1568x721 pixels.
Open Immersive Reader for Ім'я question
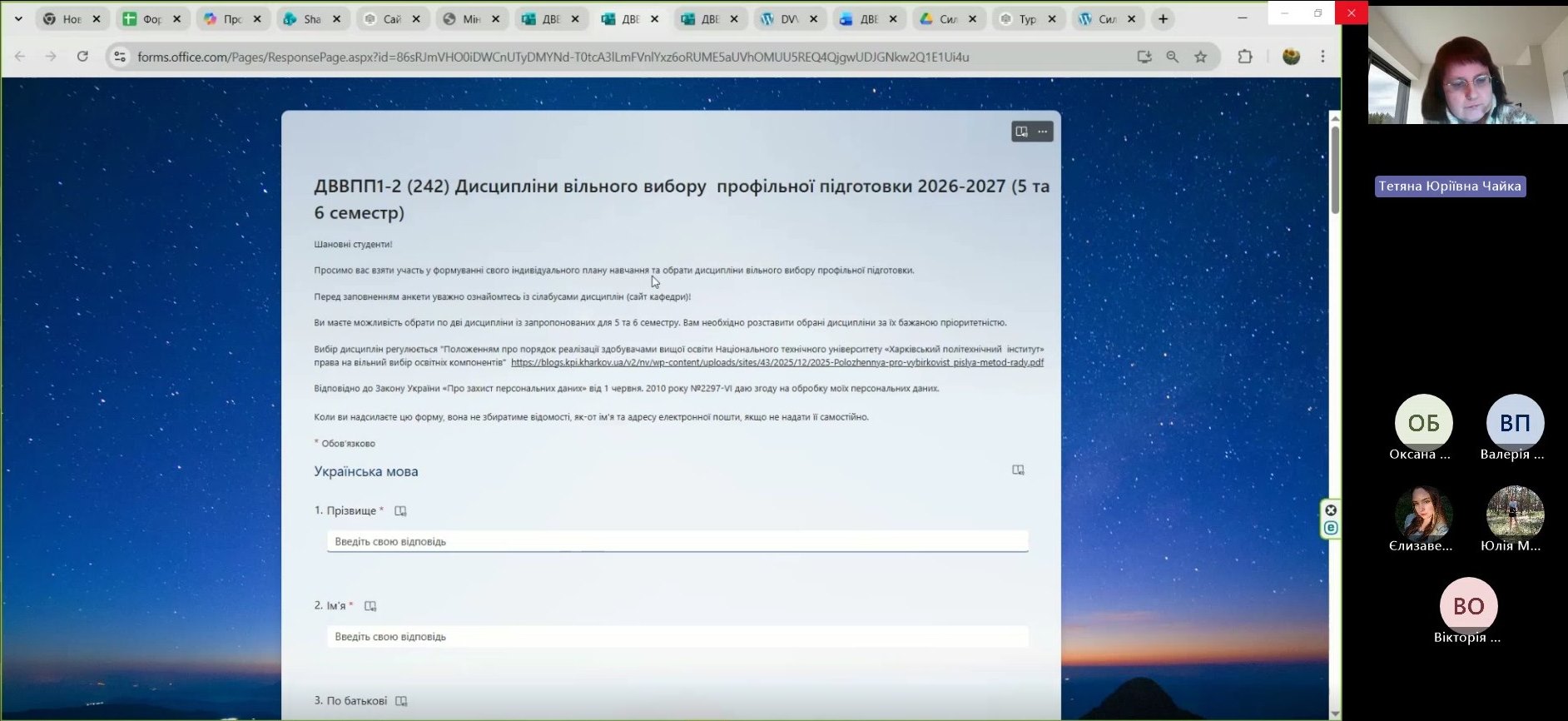[x=370, y=606]
